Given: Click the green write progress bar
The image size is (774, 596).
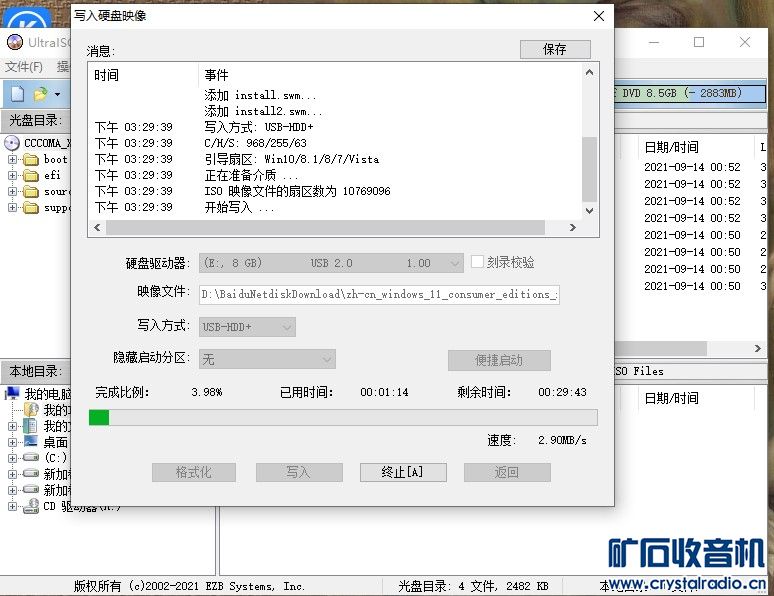Looking at the screenshot, I should [x=343, y=417].
